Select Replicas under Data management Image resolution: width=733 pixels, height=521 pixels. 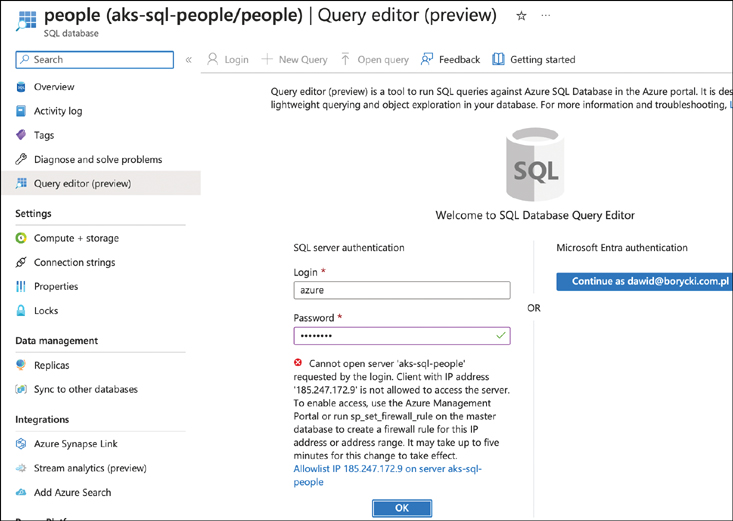[x=52, y=365]
